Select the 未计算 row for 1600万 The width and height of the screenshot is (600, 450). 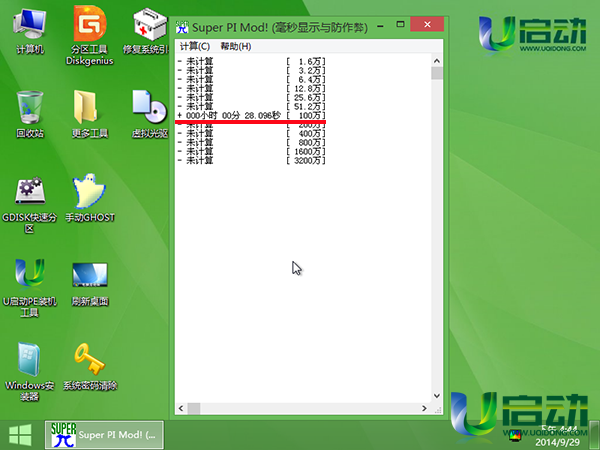point(251,152)
